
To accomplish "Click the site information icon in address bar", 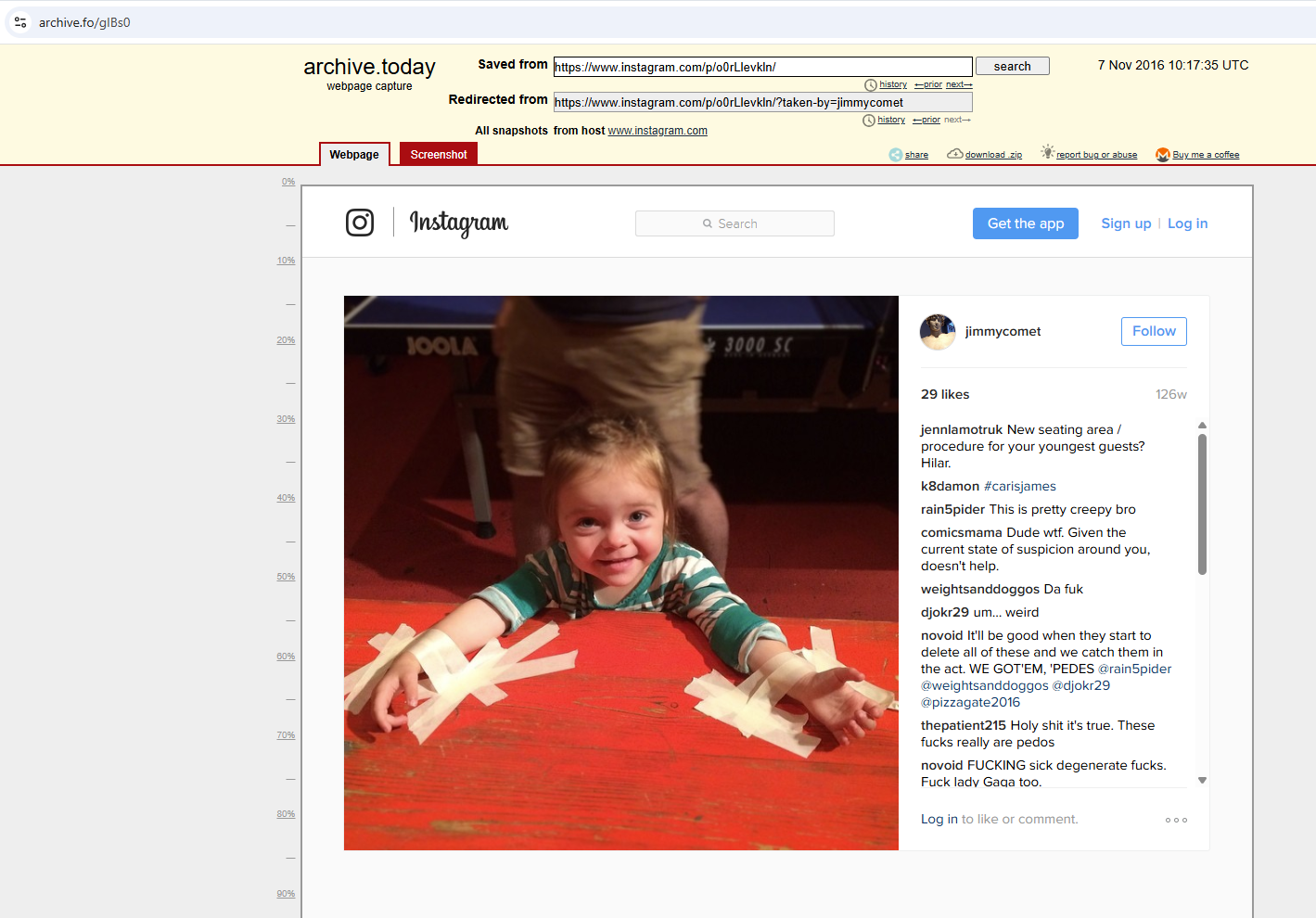I will [20, 22].
